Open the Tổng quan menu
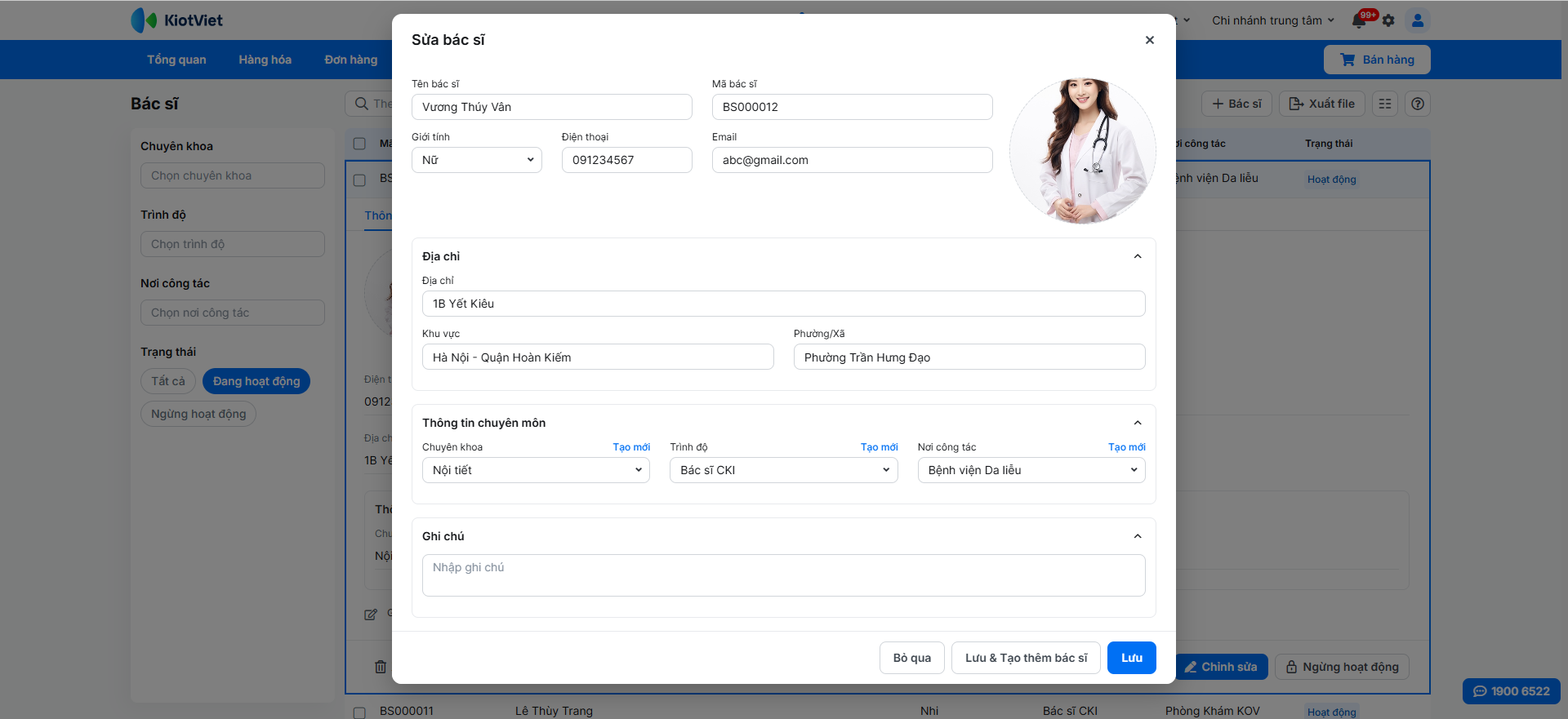This screenshot has width=1568, height=719. click(176, 60)
